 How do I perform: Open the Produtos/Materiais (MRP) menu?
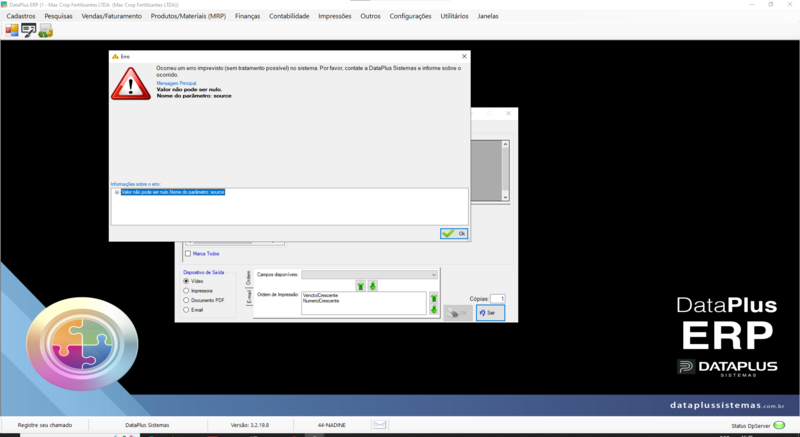pyautogui.click(x=188, y=16)
